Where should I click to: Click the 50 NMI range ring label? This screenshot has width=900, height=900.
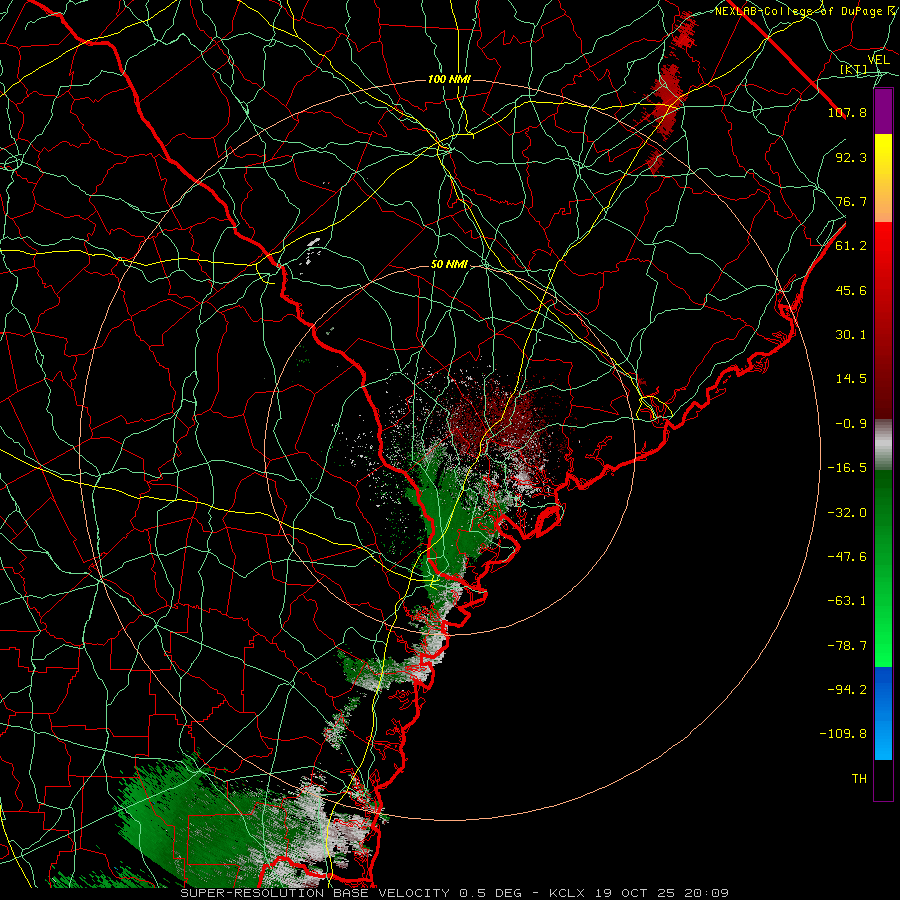[449, 265]
